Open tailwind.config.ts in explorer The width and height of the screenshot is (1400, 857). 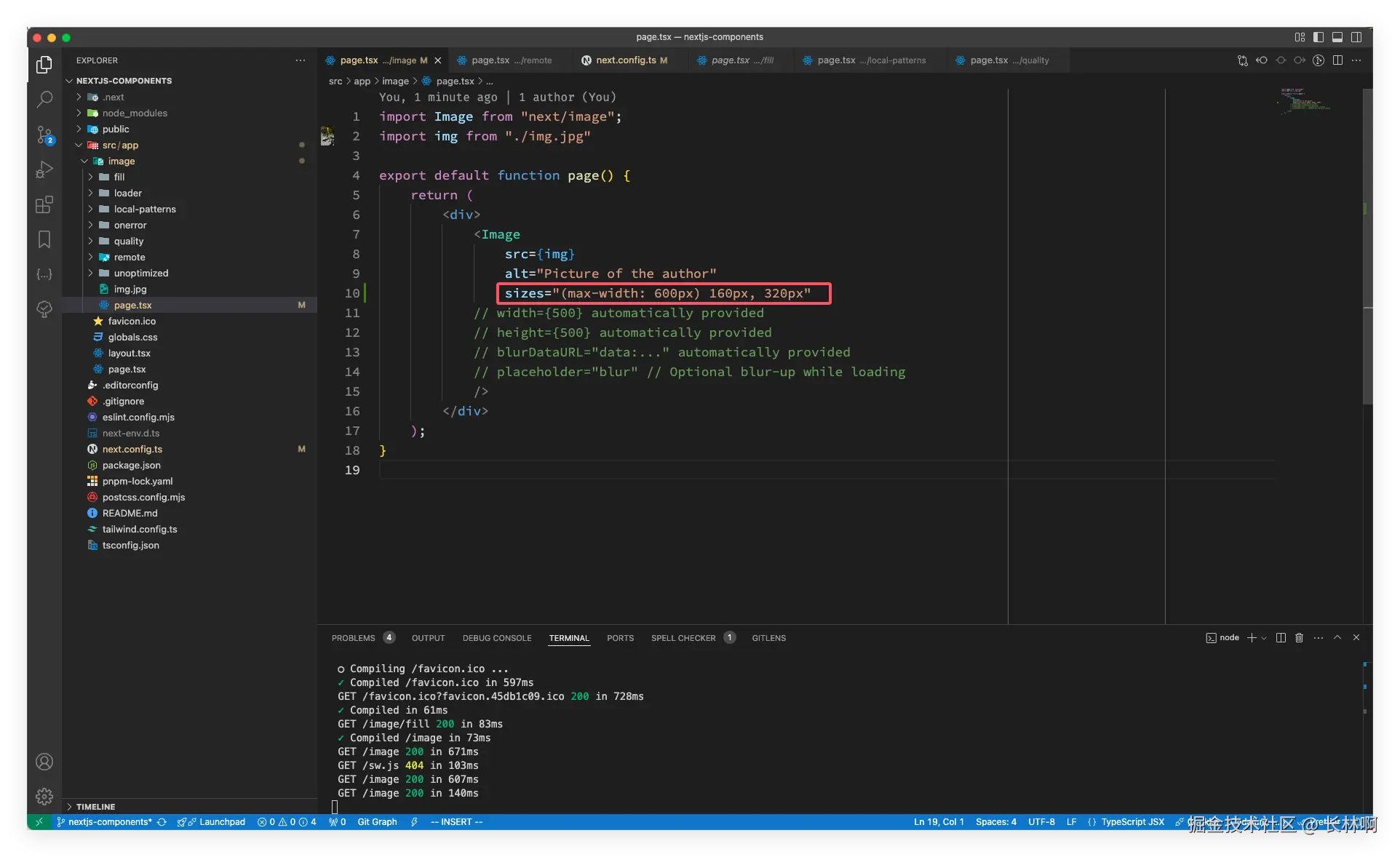point(139,529)
